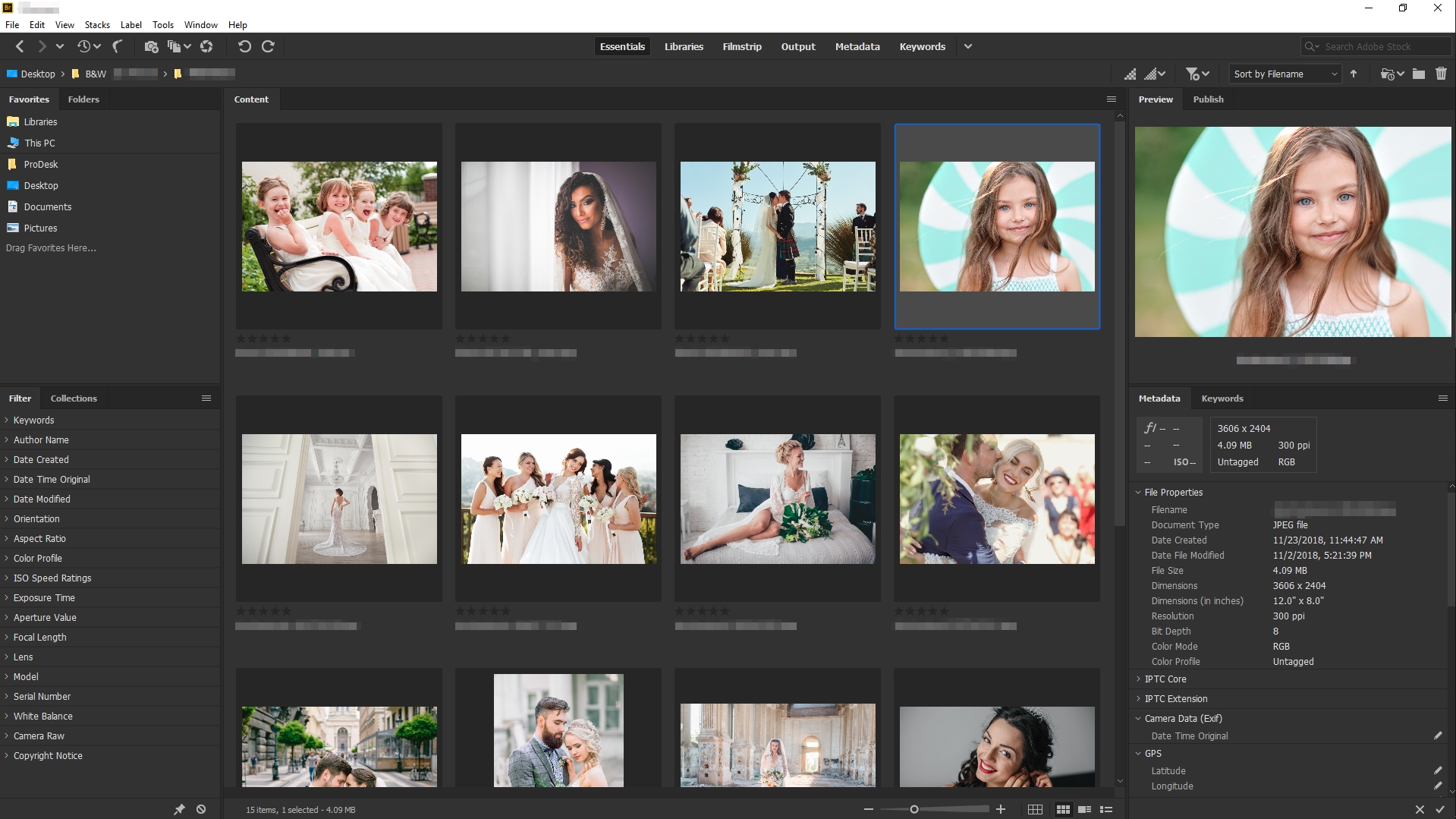Viewport: 1456px width, 819px height.
Task: Toggle ascending sort order arrow
Action: (1354, 74)
